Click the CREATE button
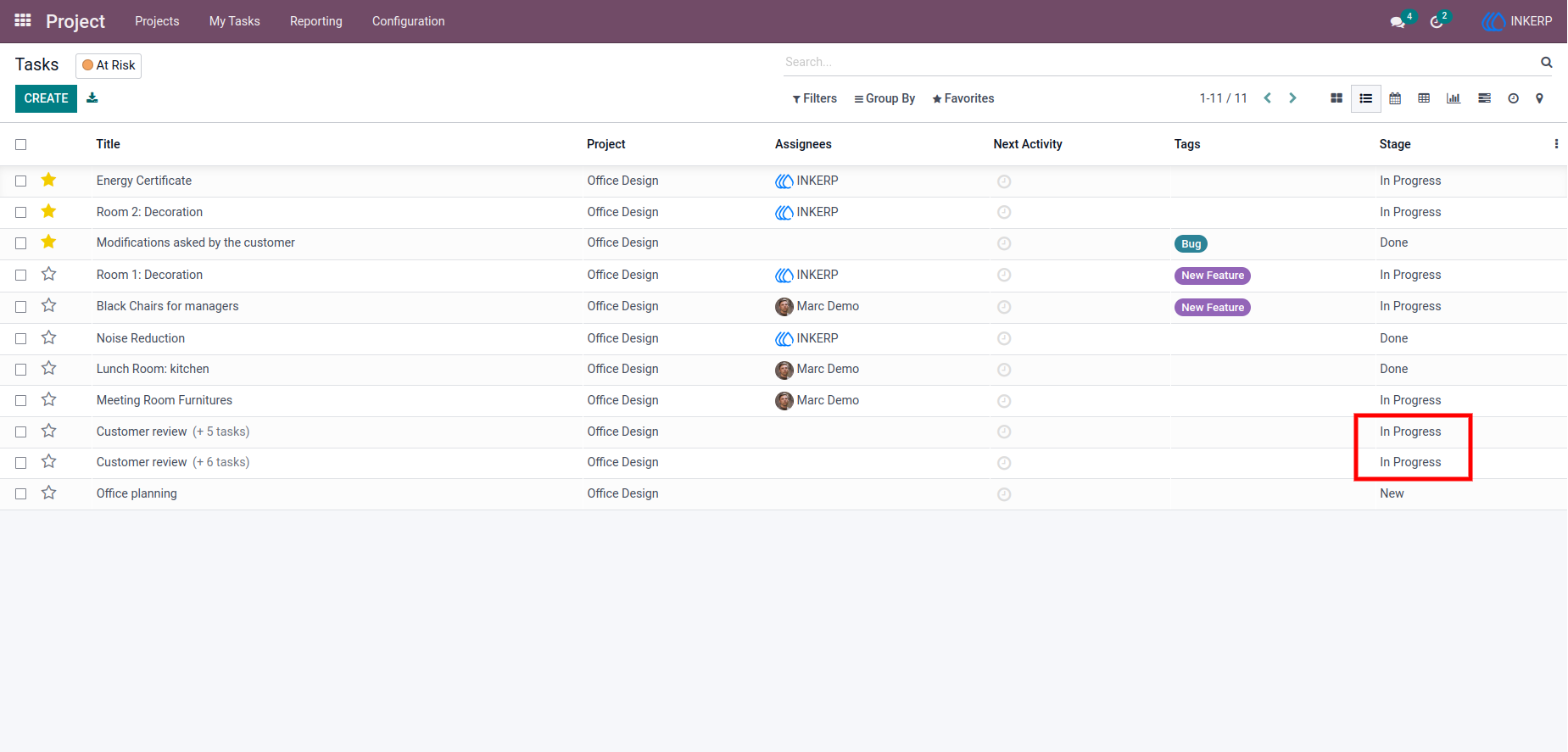The height and width of the screenshot is (752, 1568). [x=46, y=98]
